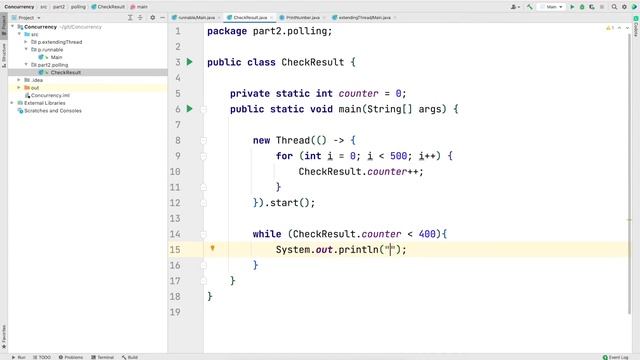The height and width of the screenshot is (360, 640).
Task: Select Main class in the project tree
Action: coord(56,57)
